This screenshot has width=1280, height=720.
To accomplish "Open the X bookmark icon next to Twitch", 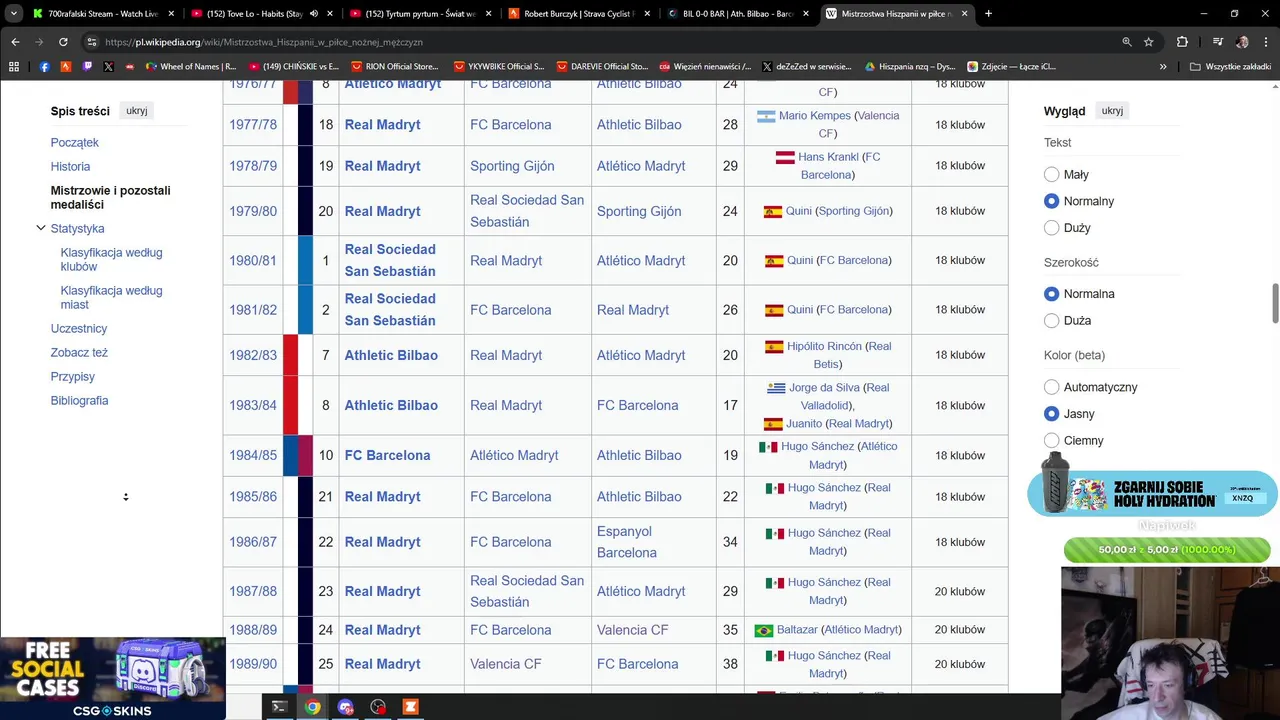I will [x=108, y=67].
